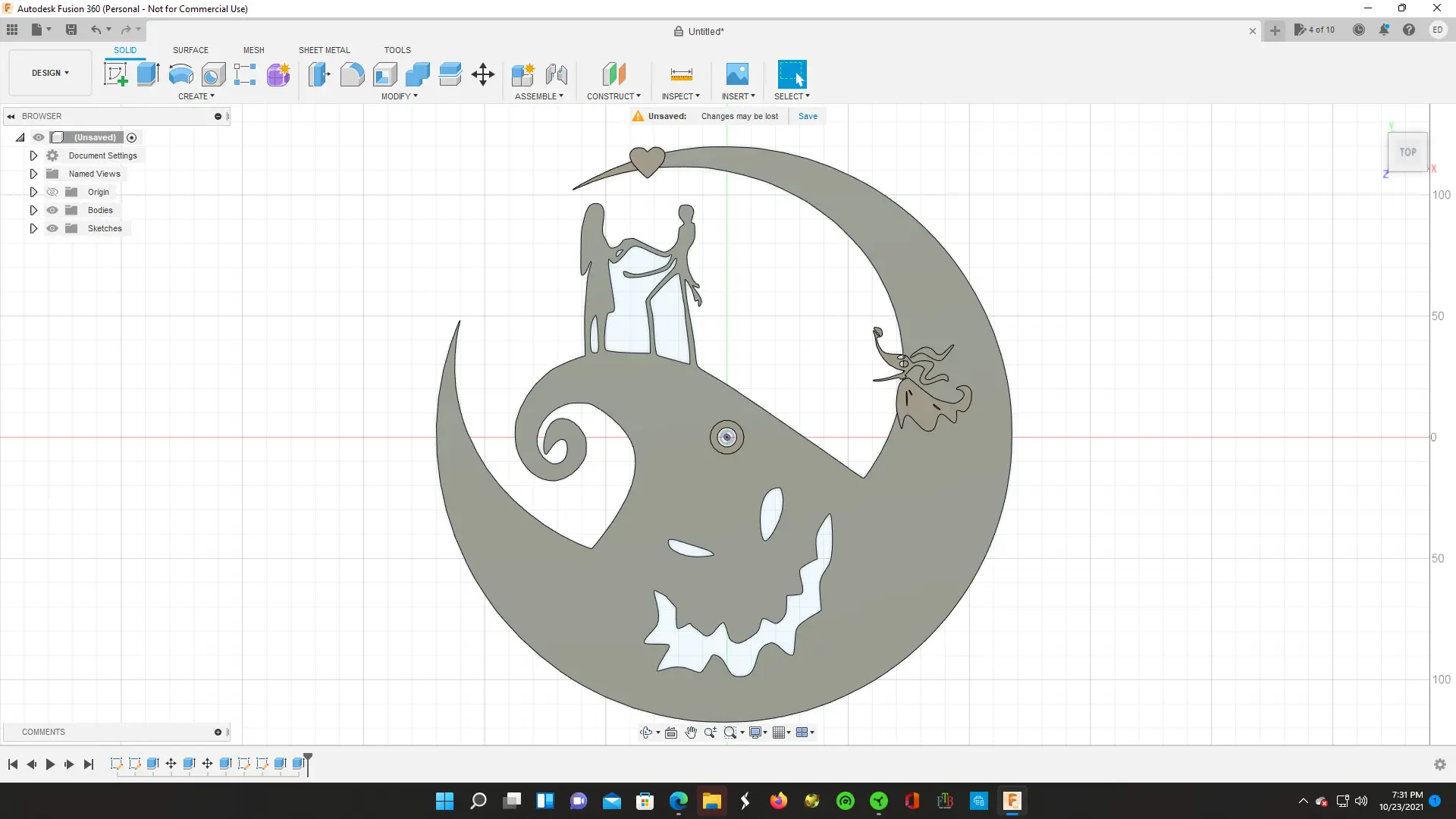This screenshot has height=819, width=1456.
Task: Toggle visibility of the unsaved root component
Action: (39, 137)
